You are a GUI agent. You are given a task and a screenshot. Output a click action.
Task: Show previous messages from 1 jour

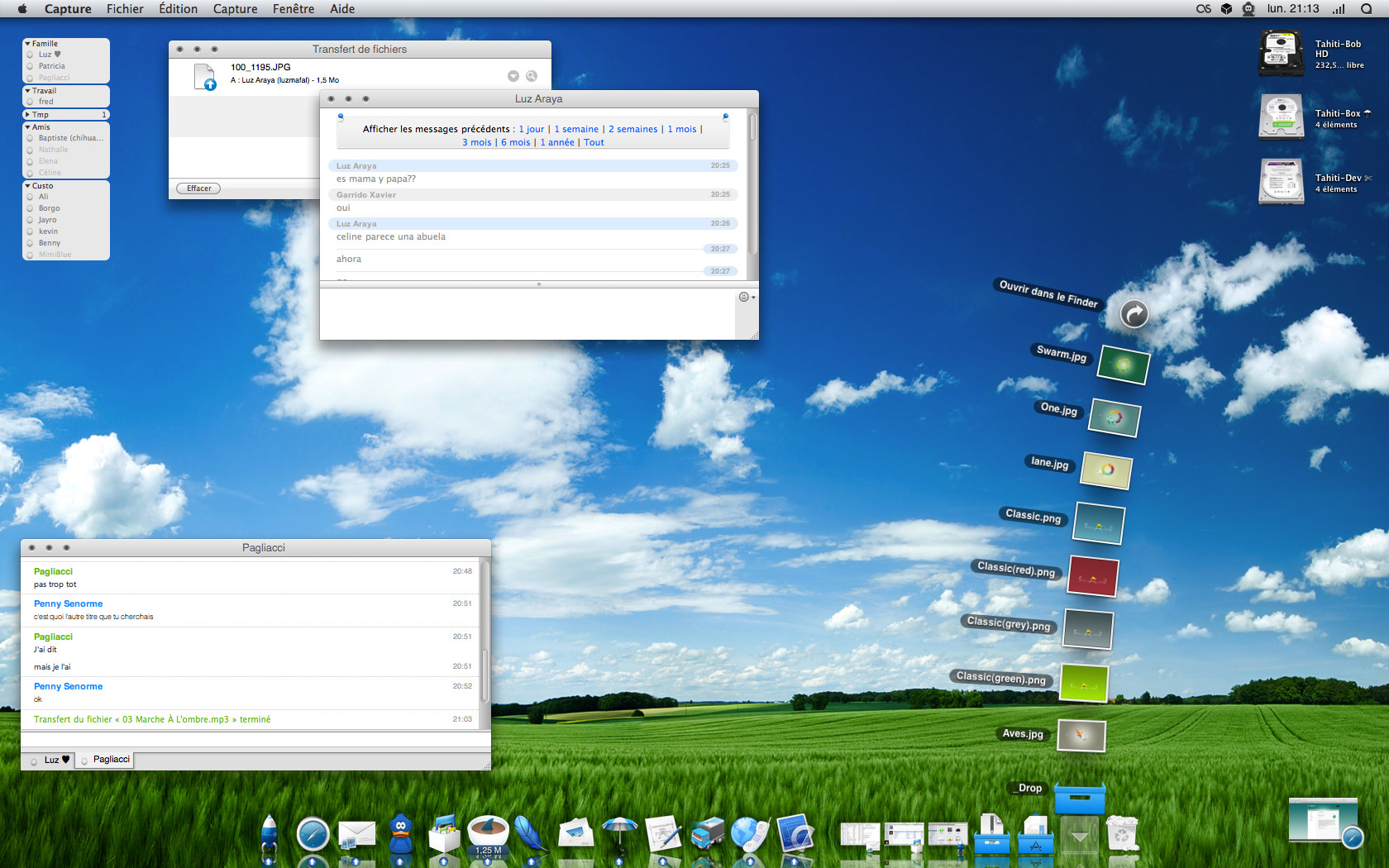coord(532,129)
